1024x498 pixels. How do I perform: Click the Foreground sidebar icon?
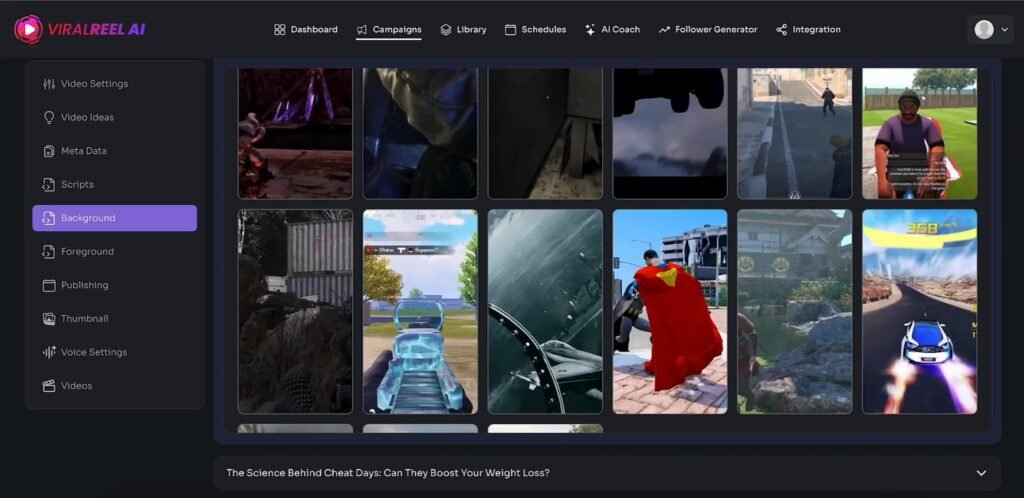click(49, 251)
